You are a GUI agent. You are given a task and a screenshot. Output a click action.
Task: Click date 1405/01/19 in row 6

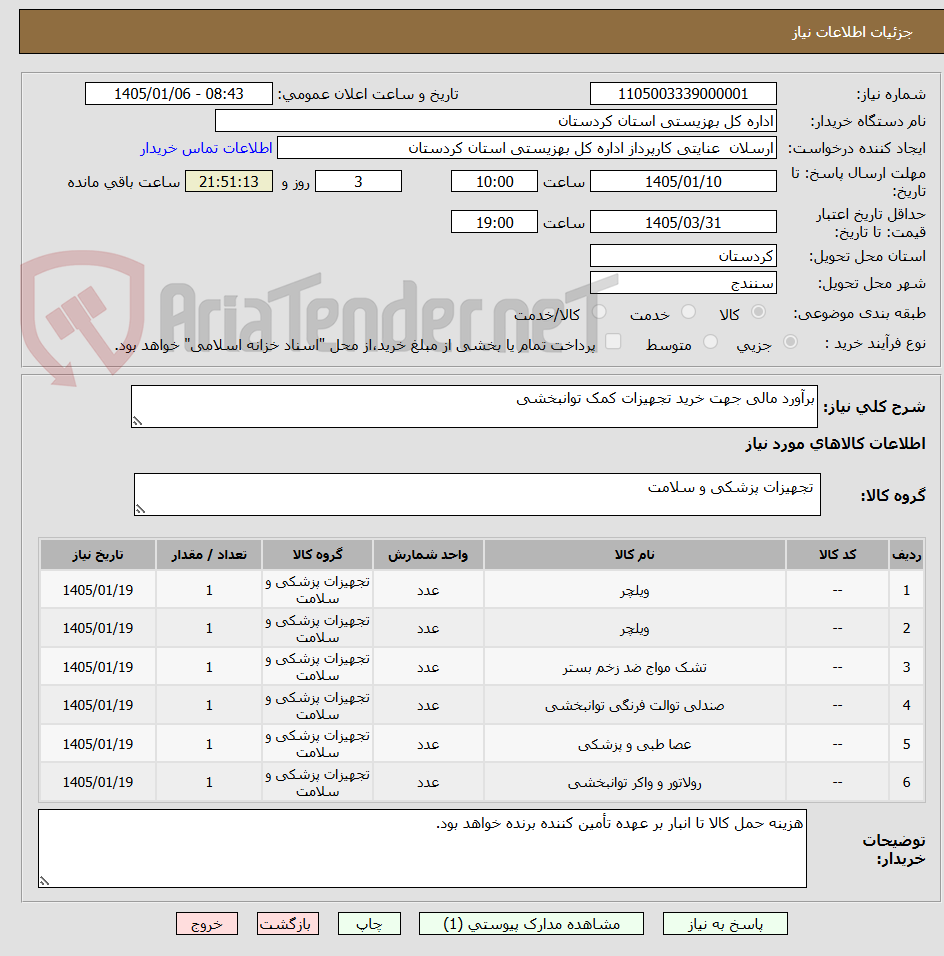(98, 782)
